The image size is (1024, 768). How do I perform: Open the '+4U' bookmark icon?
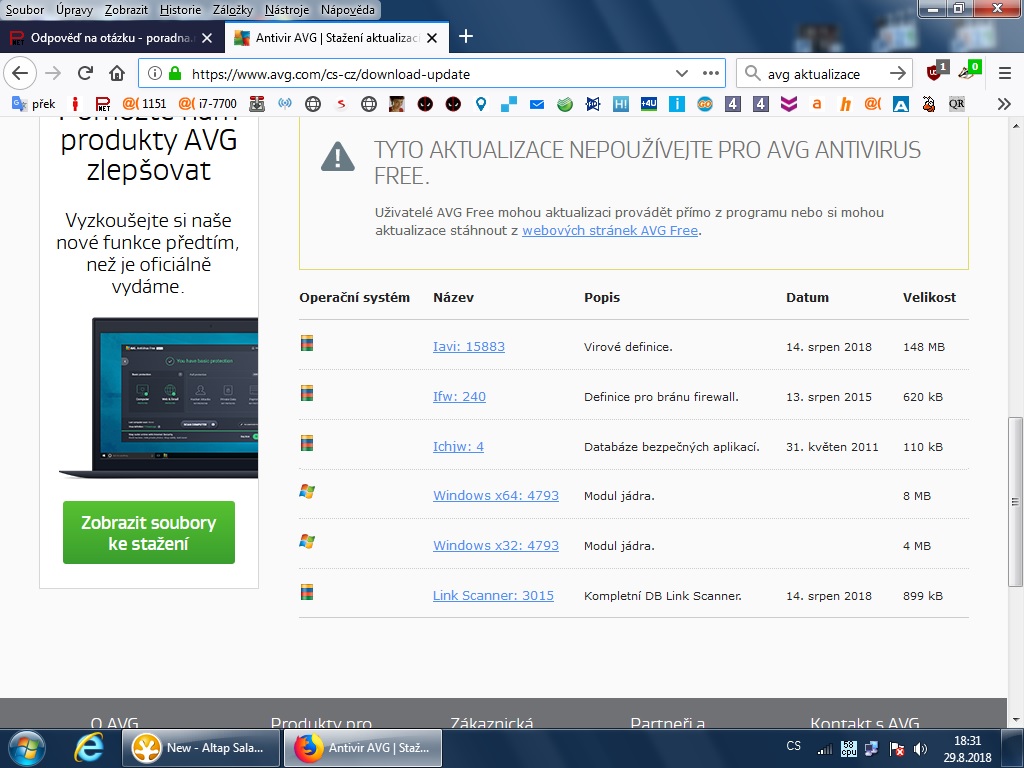(x=648, y=104)
